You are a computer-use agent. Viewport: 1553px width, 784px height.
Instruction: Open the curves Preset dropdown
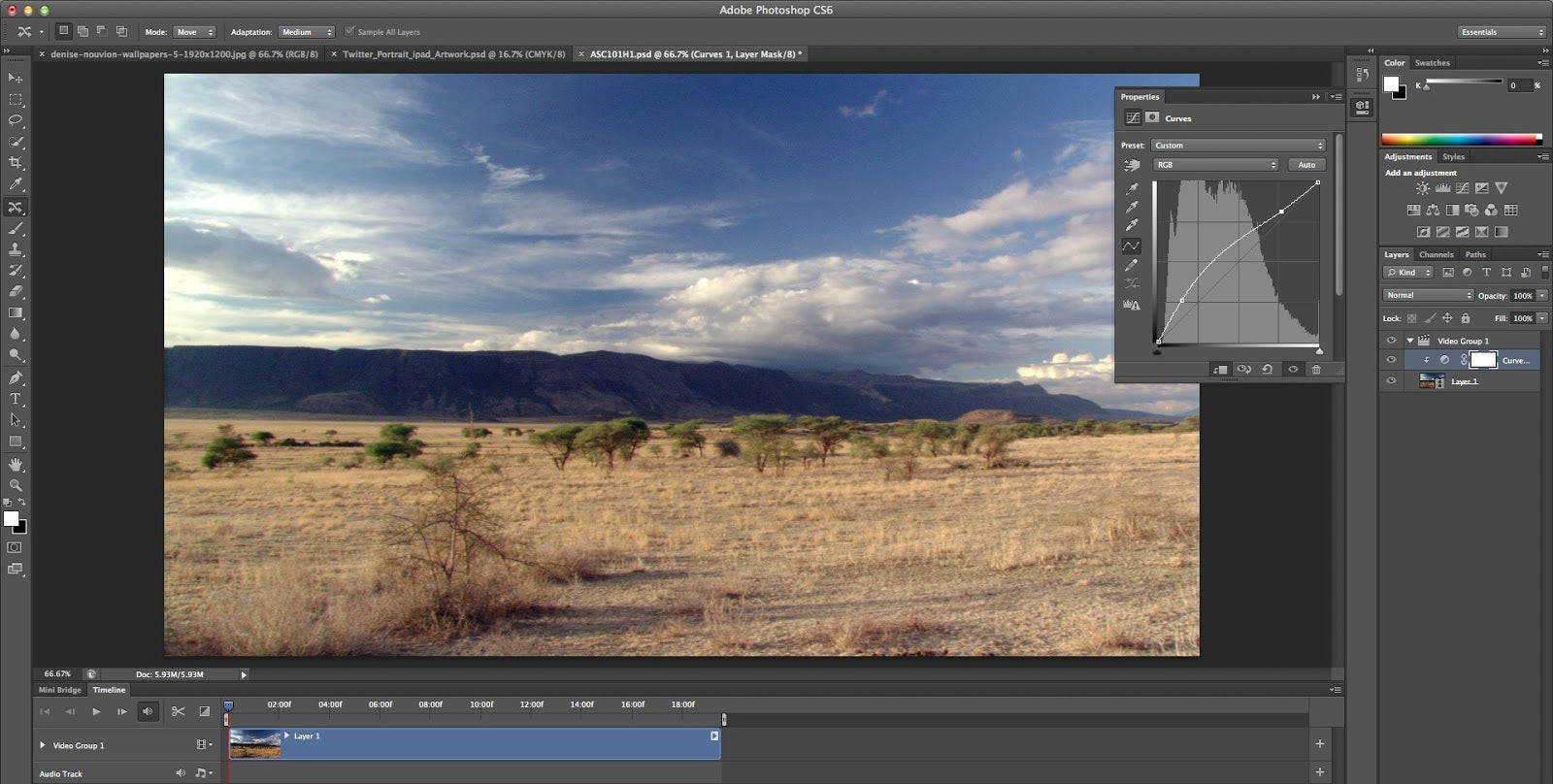(1238, 146)
